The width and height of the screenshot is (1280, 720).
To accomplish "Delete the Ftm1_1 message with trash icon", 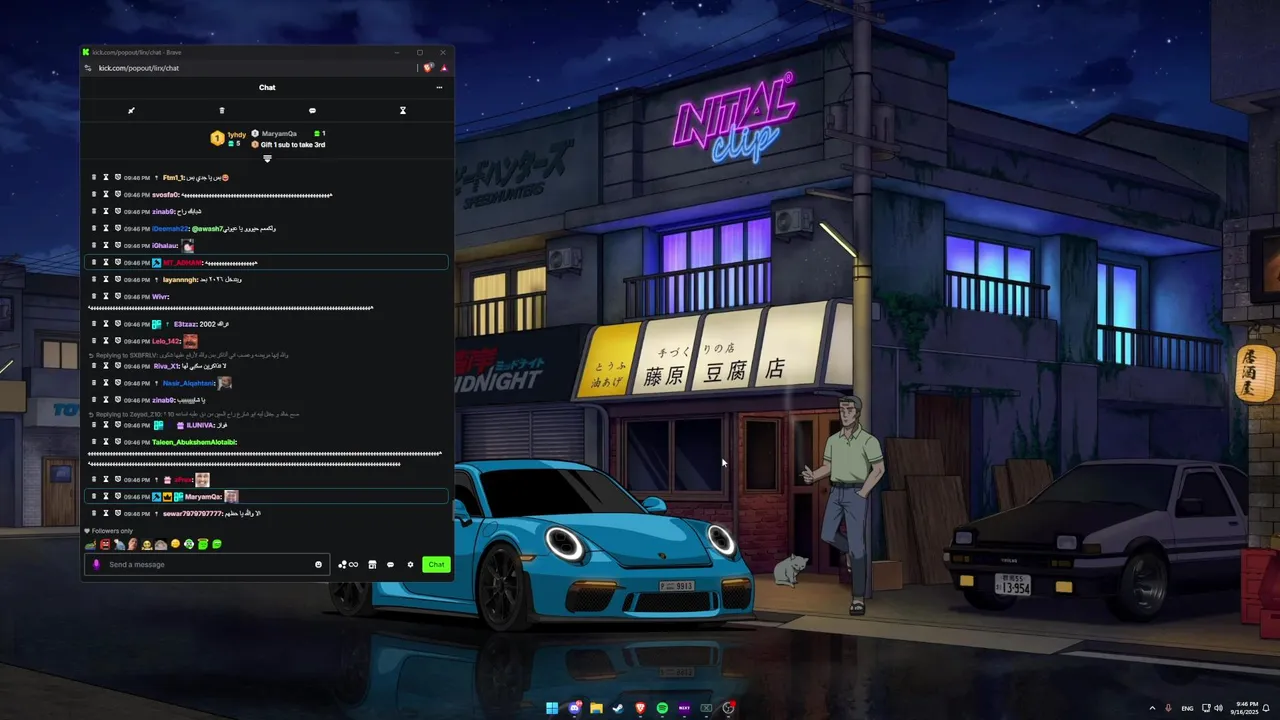I will (94, 178).
